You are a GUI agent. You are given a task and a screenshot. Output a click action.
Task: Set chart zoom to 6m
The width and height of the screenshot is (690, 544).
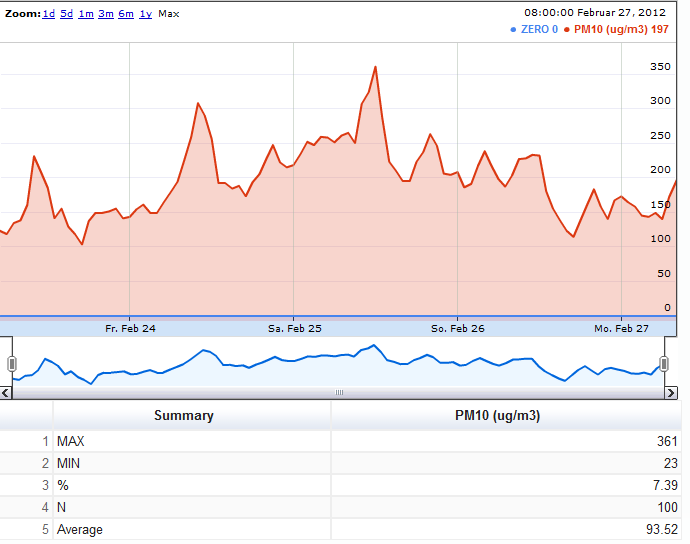click(x=126, y=14)
